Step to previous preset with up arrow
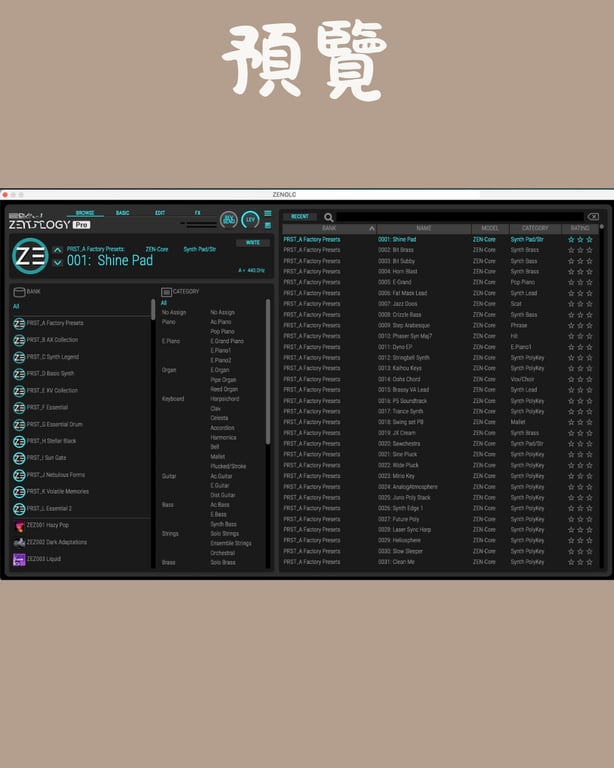This screenshot has height=768, width=614. [x=57, y=250]
